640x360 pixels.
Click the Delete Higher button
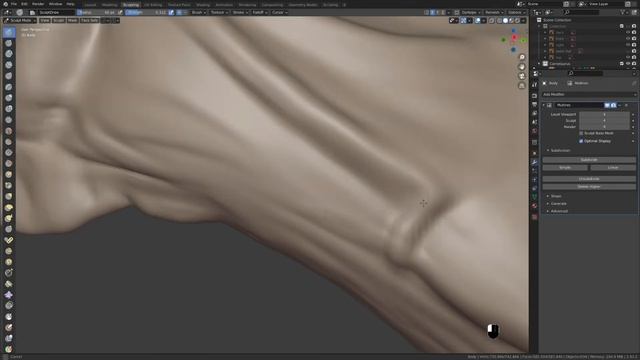point(589,187)
